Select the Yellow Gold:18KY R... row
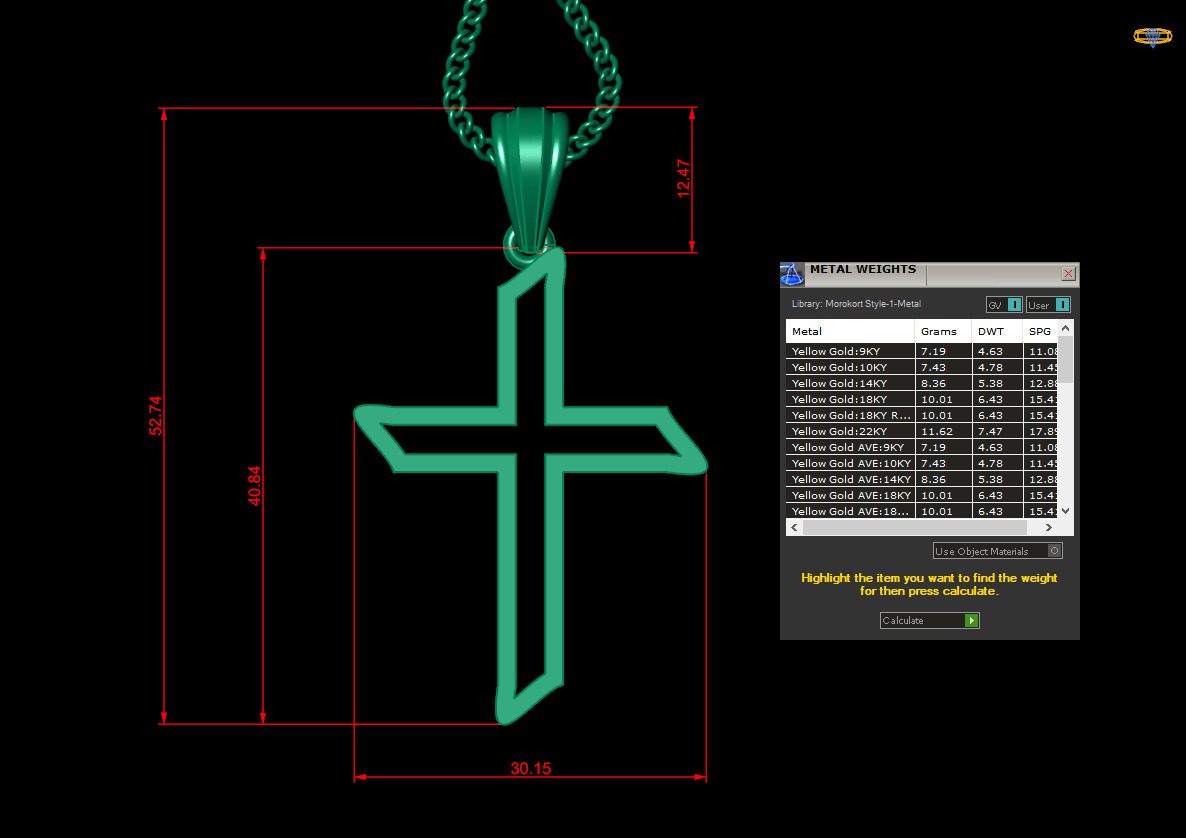This screenshot has width=1186, height=838. pos(921,415)
